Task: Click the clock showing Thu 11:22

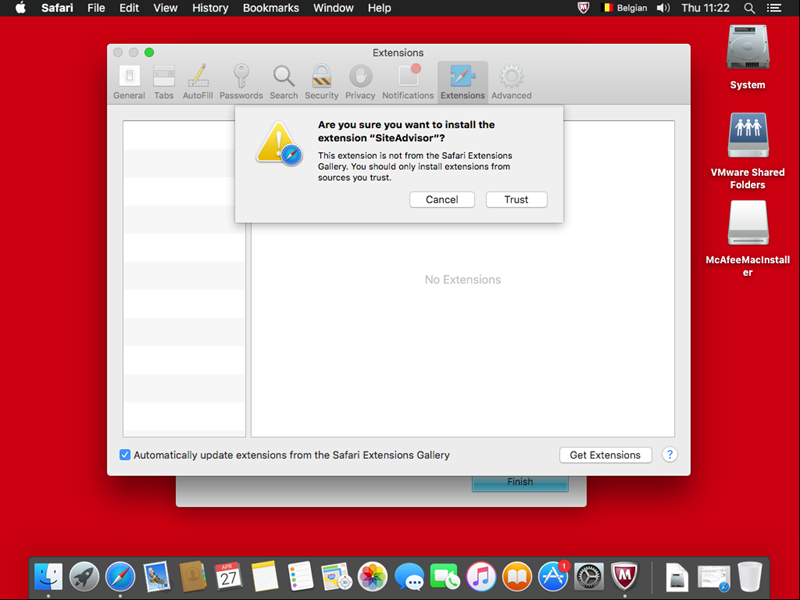Action: pos(706,8)
